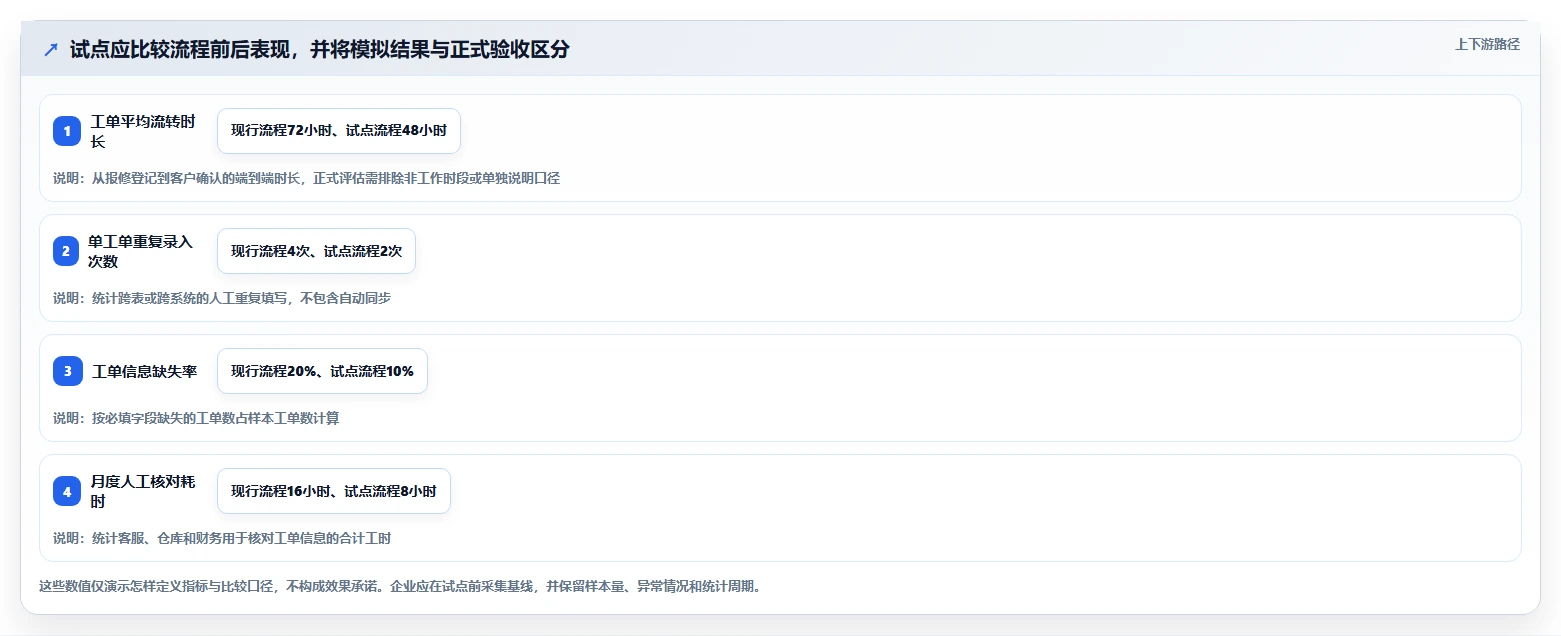Click the metric name 单工单重复录入次数
The width and height of the screenshot is (1561, 636).
click(141, 251)
